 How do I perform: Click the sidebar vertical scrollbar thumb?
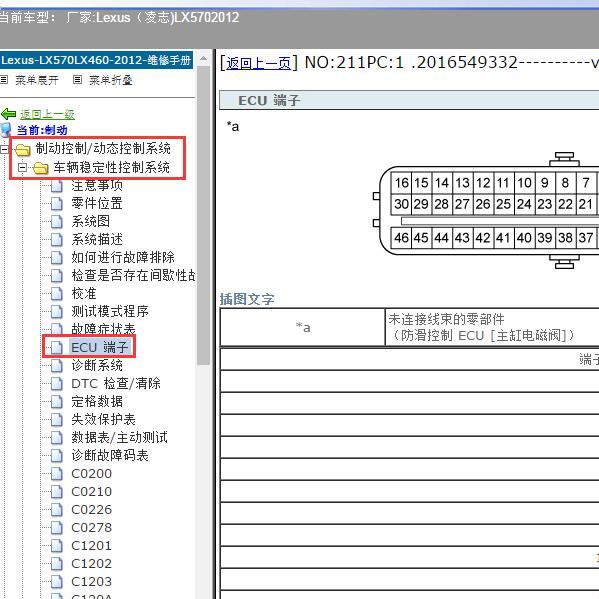click(x=203, y=215)
